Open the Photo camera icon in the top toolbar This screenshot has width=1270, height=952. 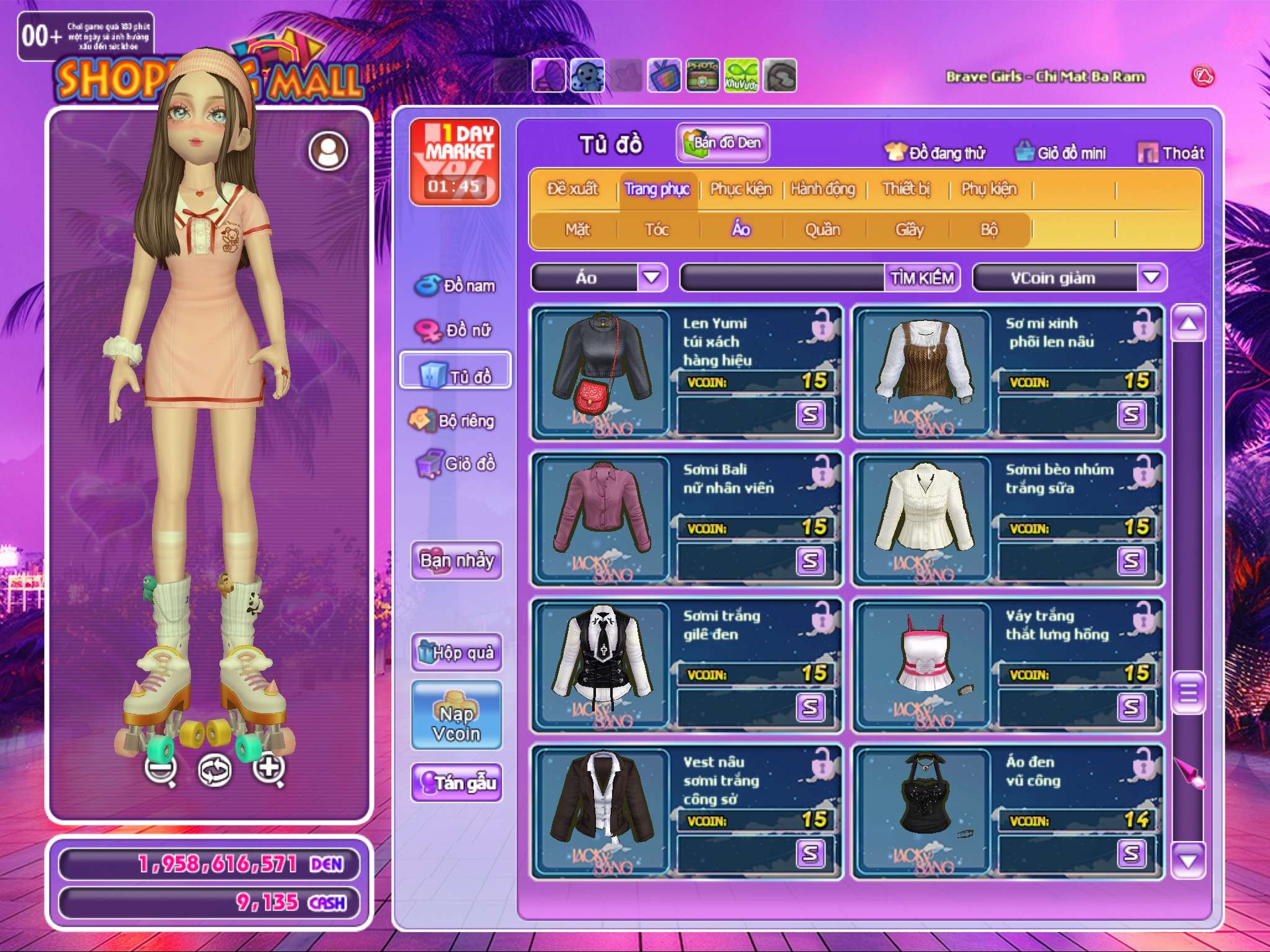tap(702, 76)
